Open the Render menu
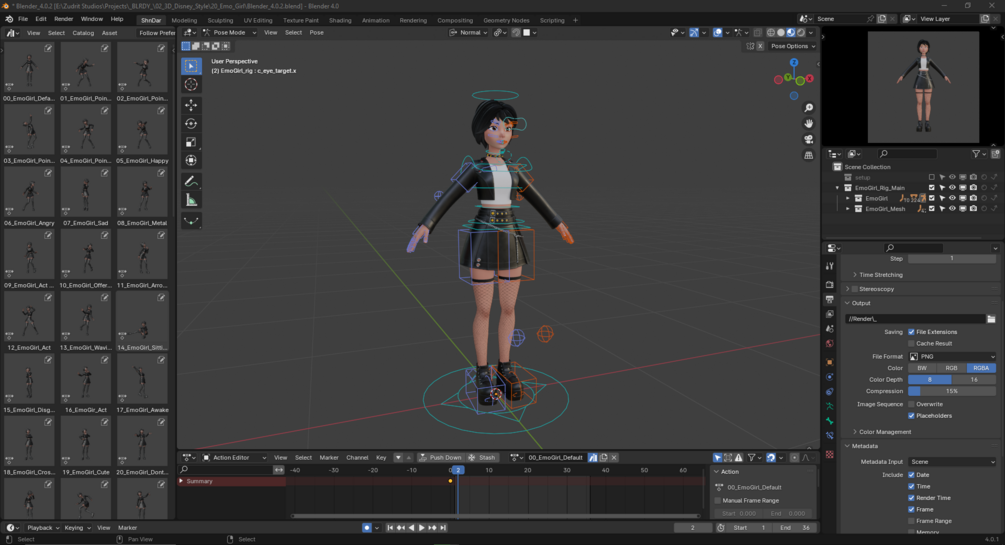The height and width of the screenshot is (545, 1005). pyautogui.click(x=63, y=19)
